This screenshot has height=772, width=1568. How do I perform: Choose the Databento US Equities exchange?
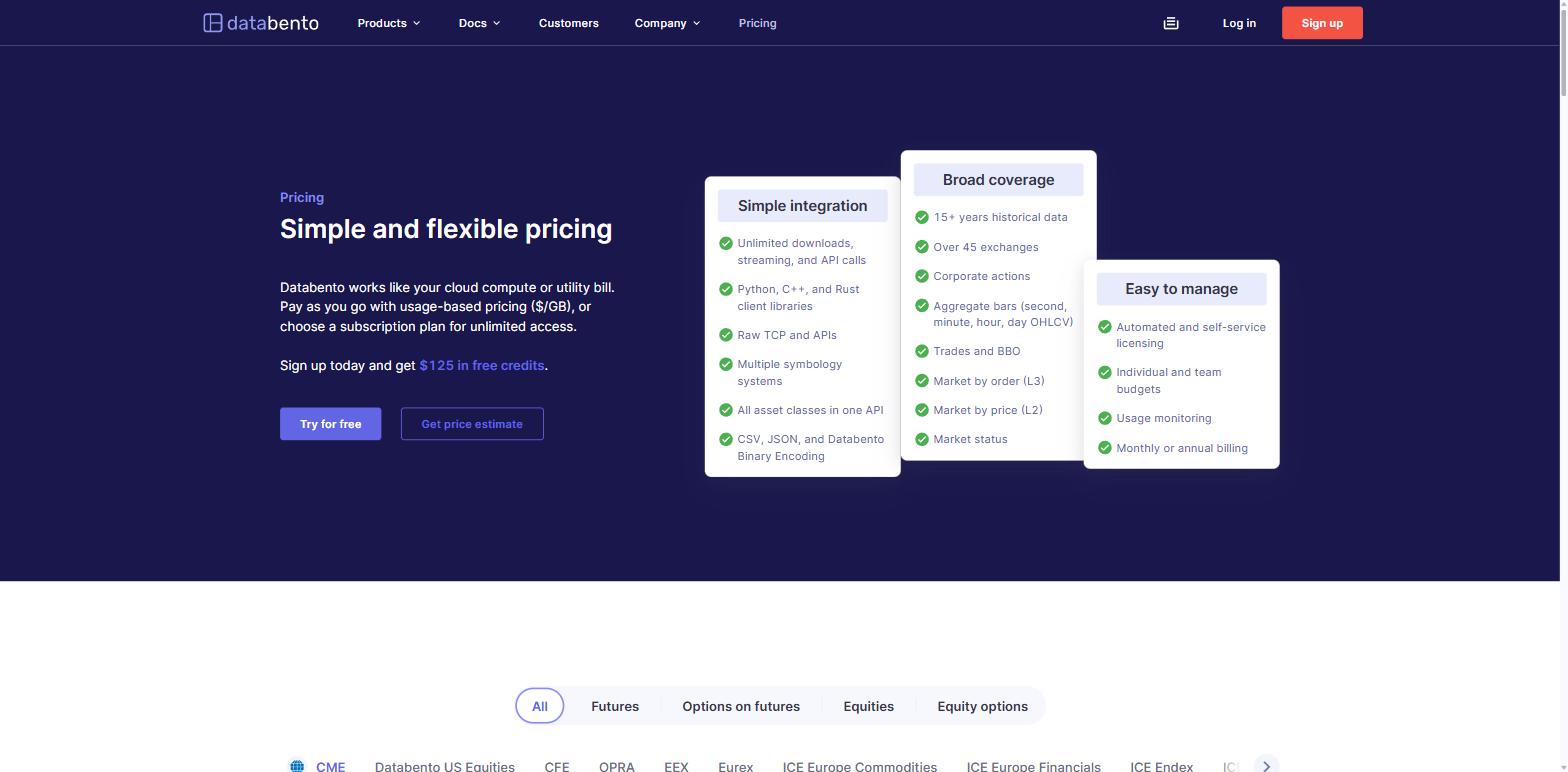pos(445,767)
